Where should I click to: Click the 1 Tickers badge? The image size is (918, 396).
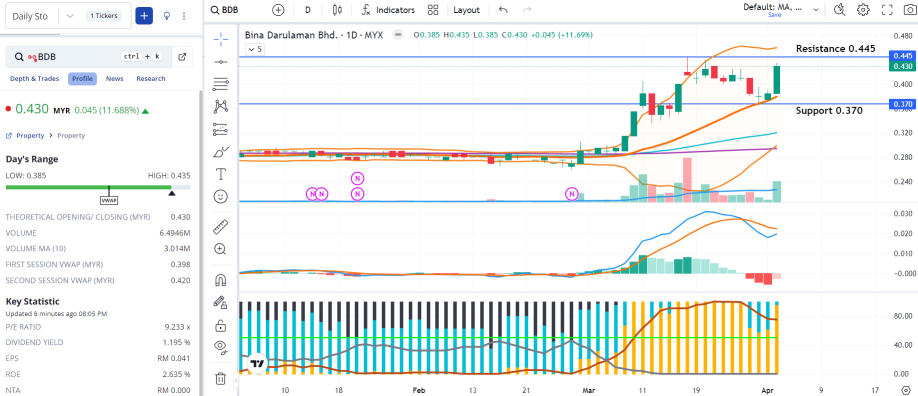coord(104,16)
